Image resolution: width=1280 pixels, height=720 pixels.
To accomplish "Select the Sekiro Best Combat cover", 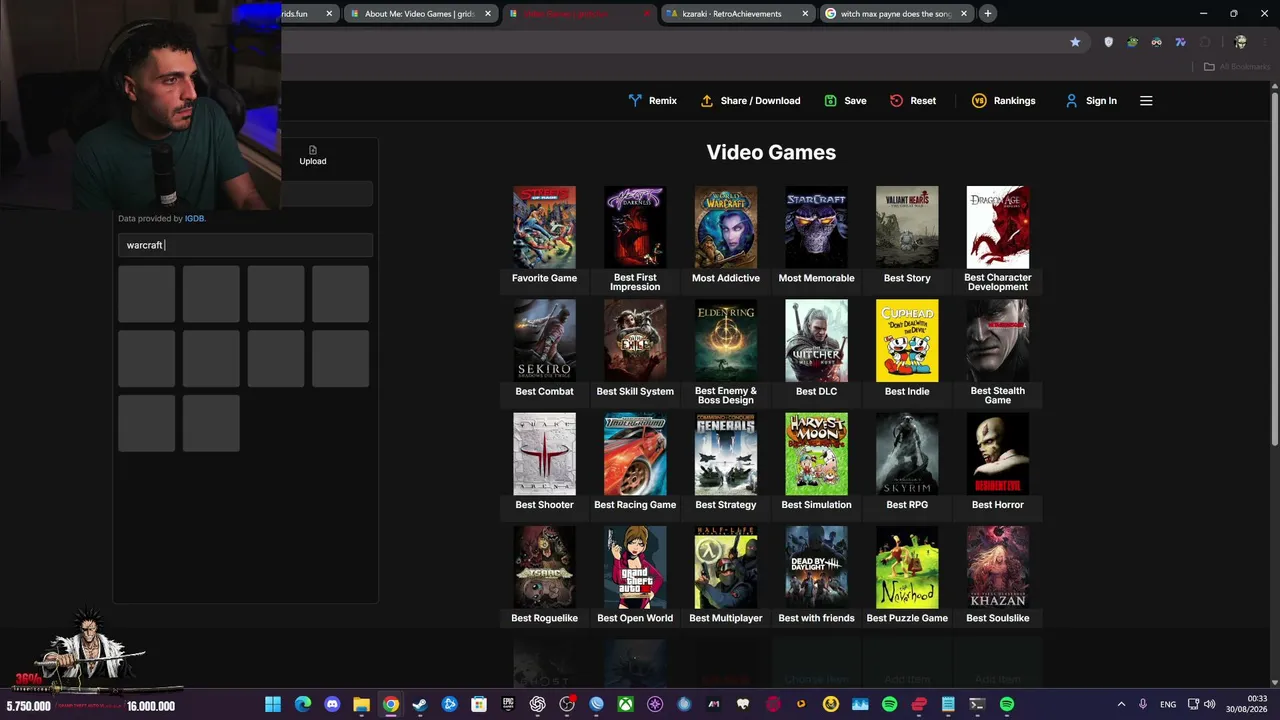I will (544, 340).
